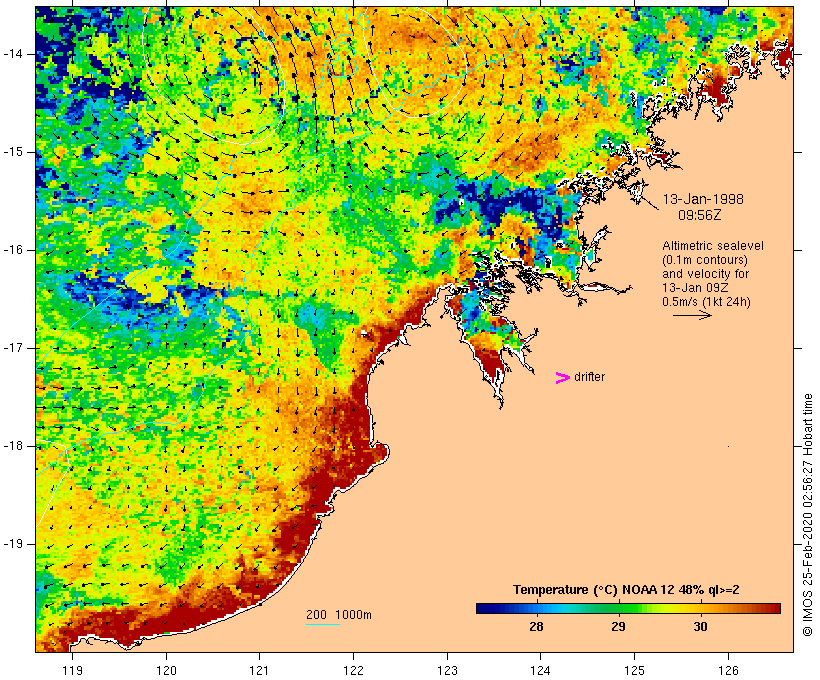
Task: Click the velocity scale reference arrow
Action: point(692,315)
